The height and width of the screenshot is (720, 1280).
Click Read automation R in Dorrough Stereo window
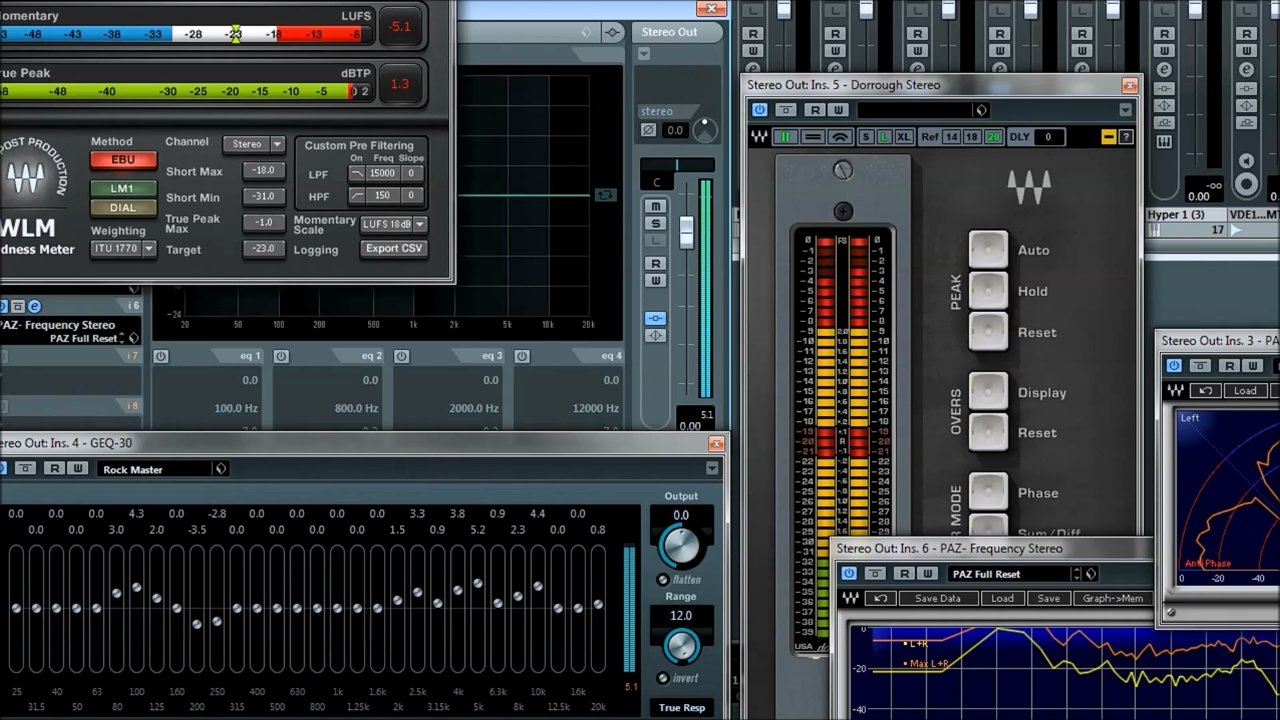click(x=815, y=110)
